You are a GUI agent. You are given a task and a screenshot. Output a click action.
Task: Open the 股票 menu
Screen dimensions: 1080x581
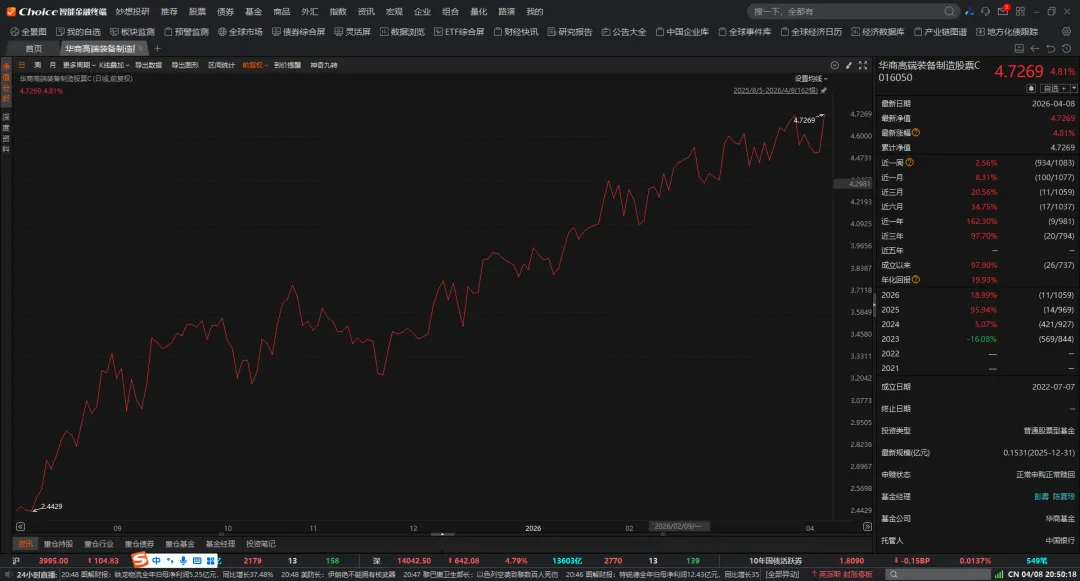pos(197,12)
